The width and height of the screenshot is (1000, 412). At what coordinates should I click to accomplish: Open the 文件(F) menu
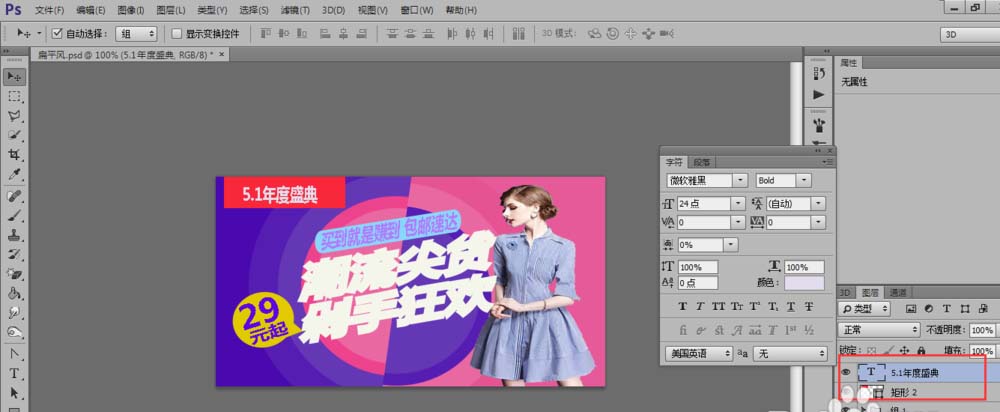(49, 10)
